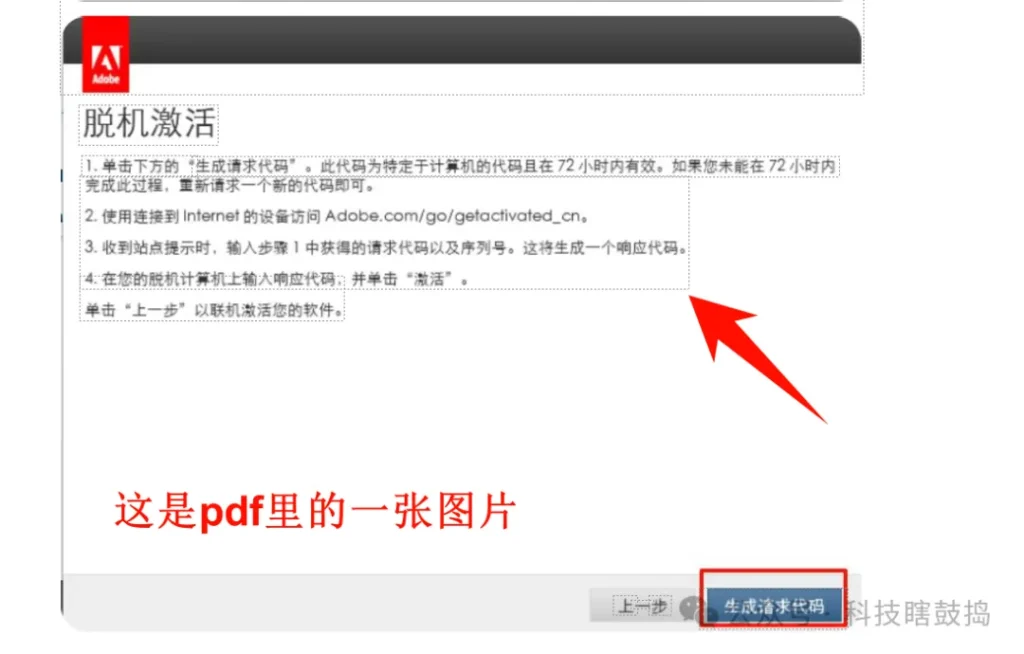Select step 1 line about 生成请求代码
Screen dimensions: 1024x654
tap(460, 166)
